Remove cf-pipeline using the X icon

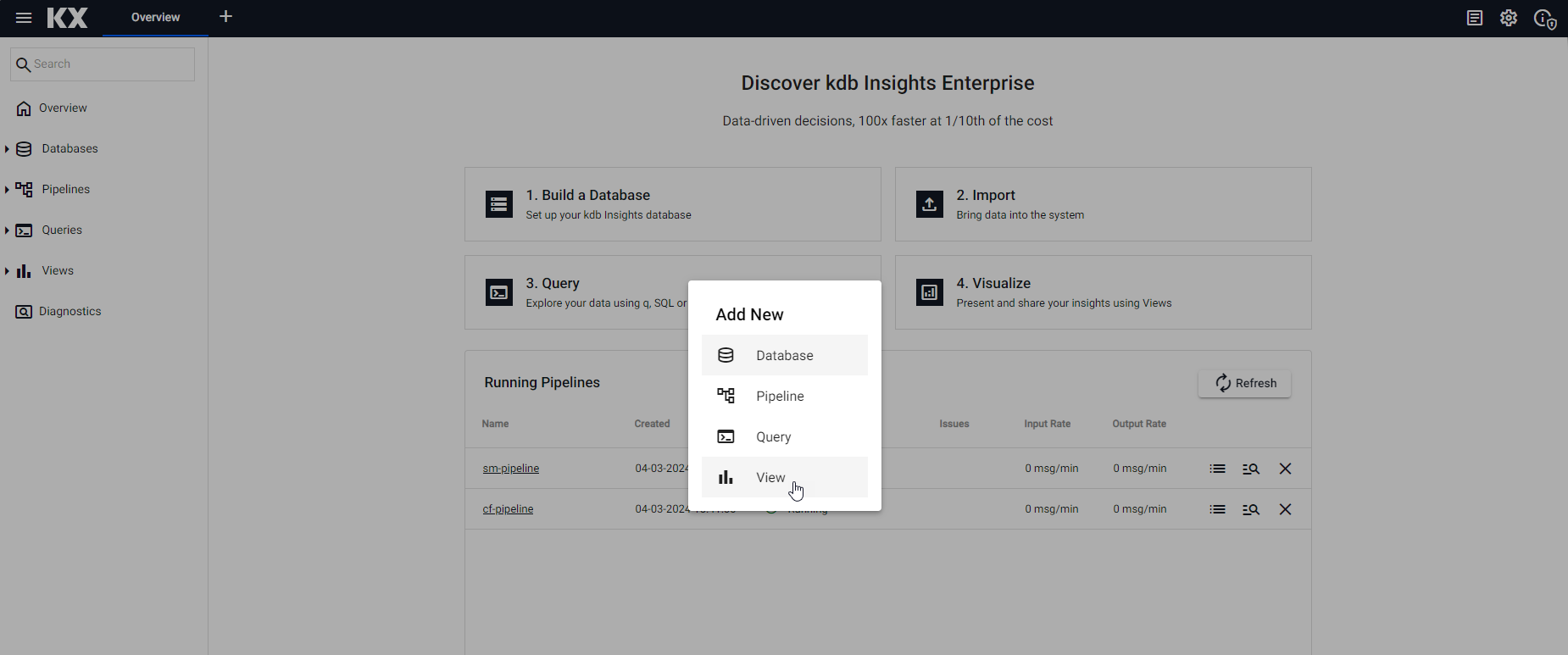(x=1285, y=509)
